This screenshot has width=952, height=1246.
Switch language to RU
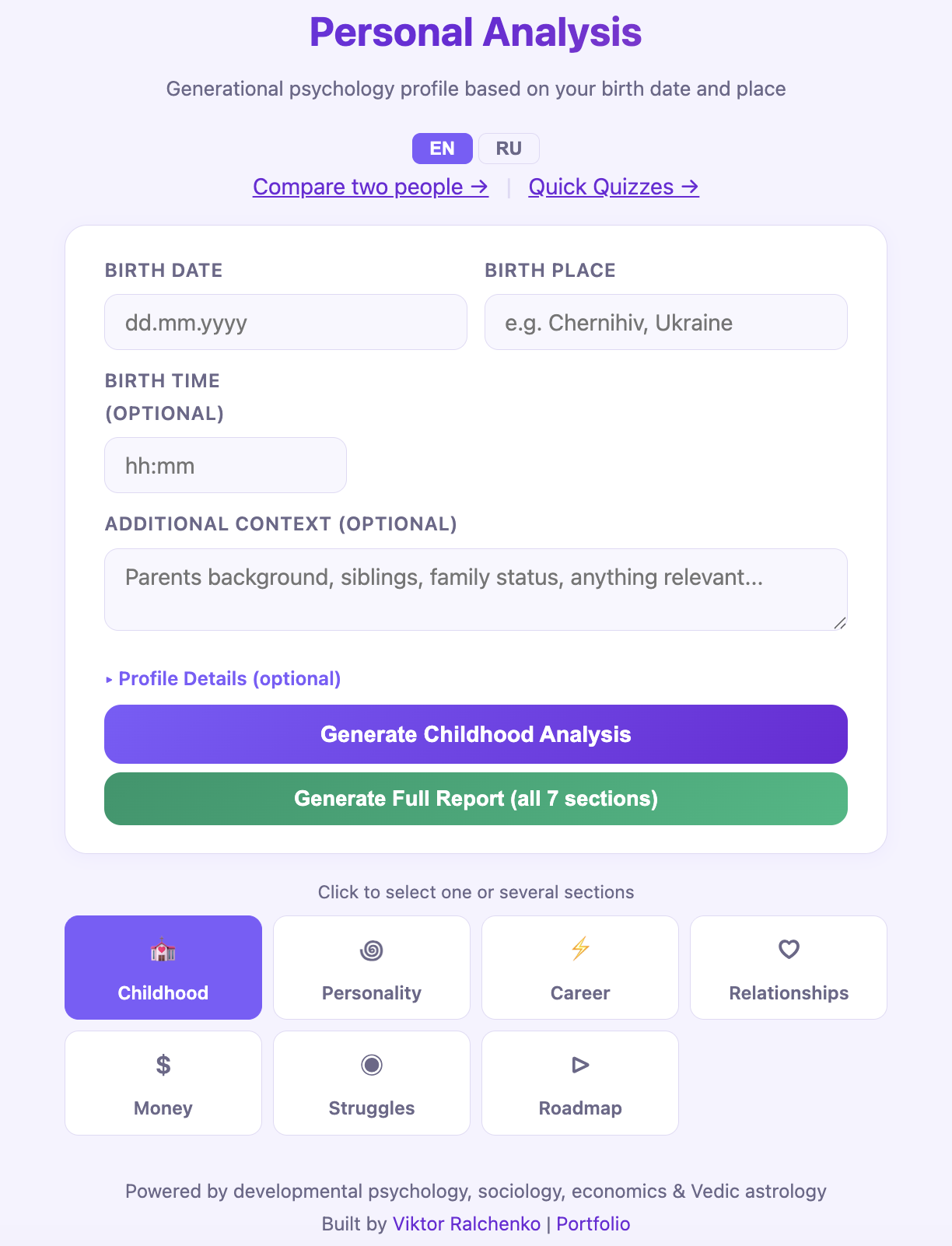509,149
